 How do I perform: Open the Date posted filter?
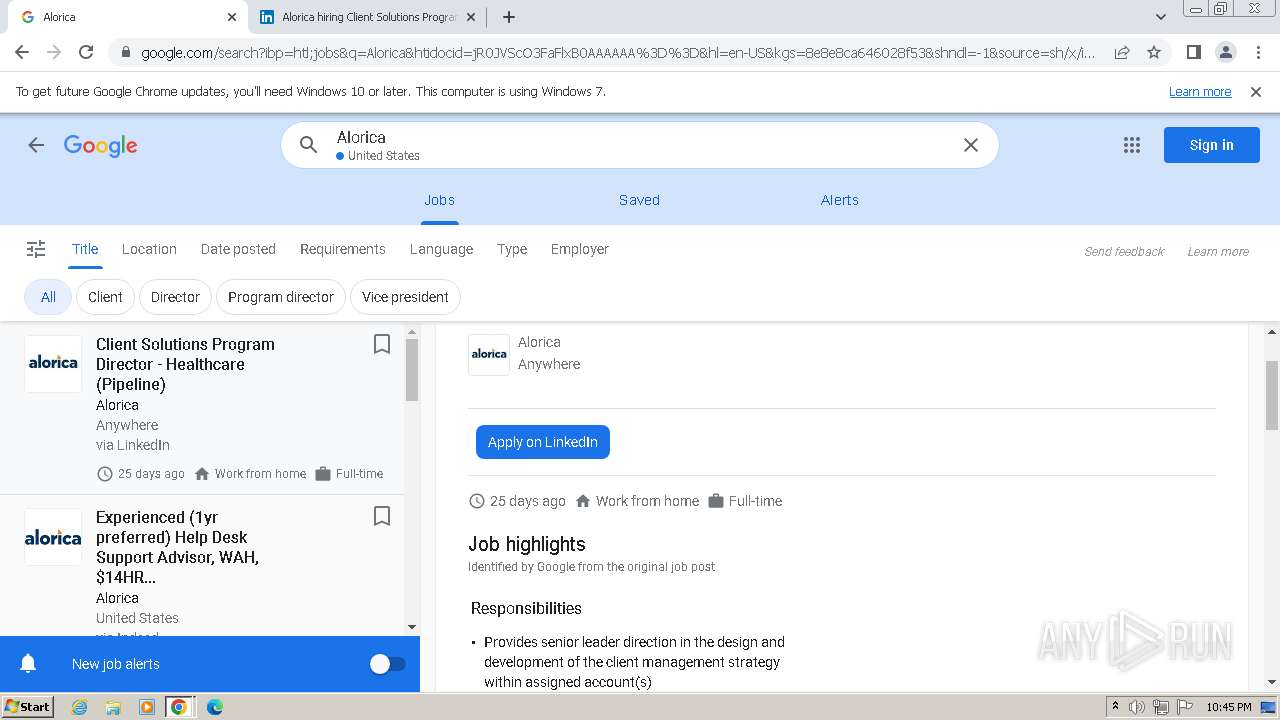pyautogui.click(x=238, y=249)
